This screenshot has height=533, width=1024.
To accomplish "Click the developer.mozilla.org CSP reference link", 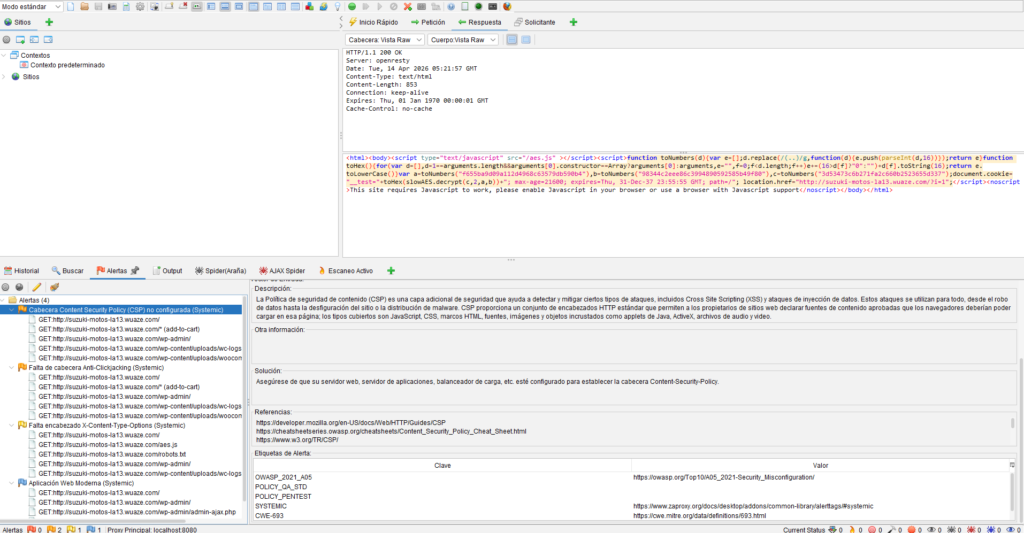I will 351,423.
